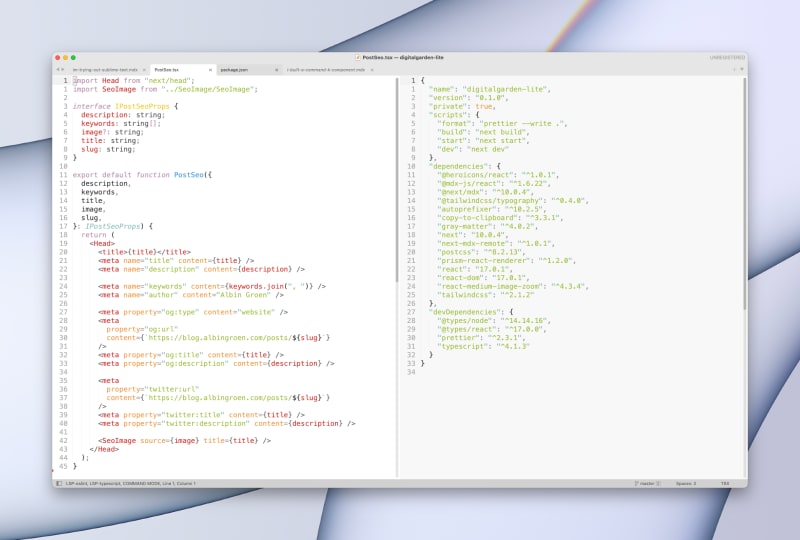Click "keywords: string[];" in the interface
The width and height of the screenshot is (800, 540).
(121, 124)
